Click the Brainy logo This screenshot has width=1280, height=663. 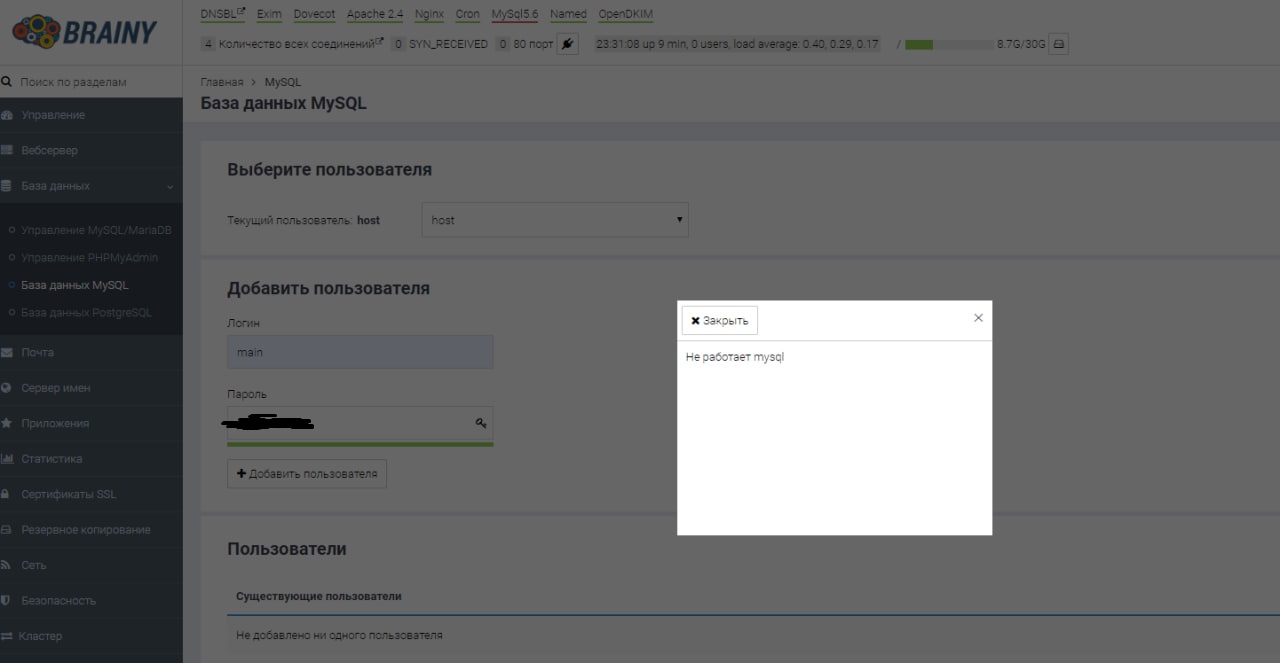(85, 32)
